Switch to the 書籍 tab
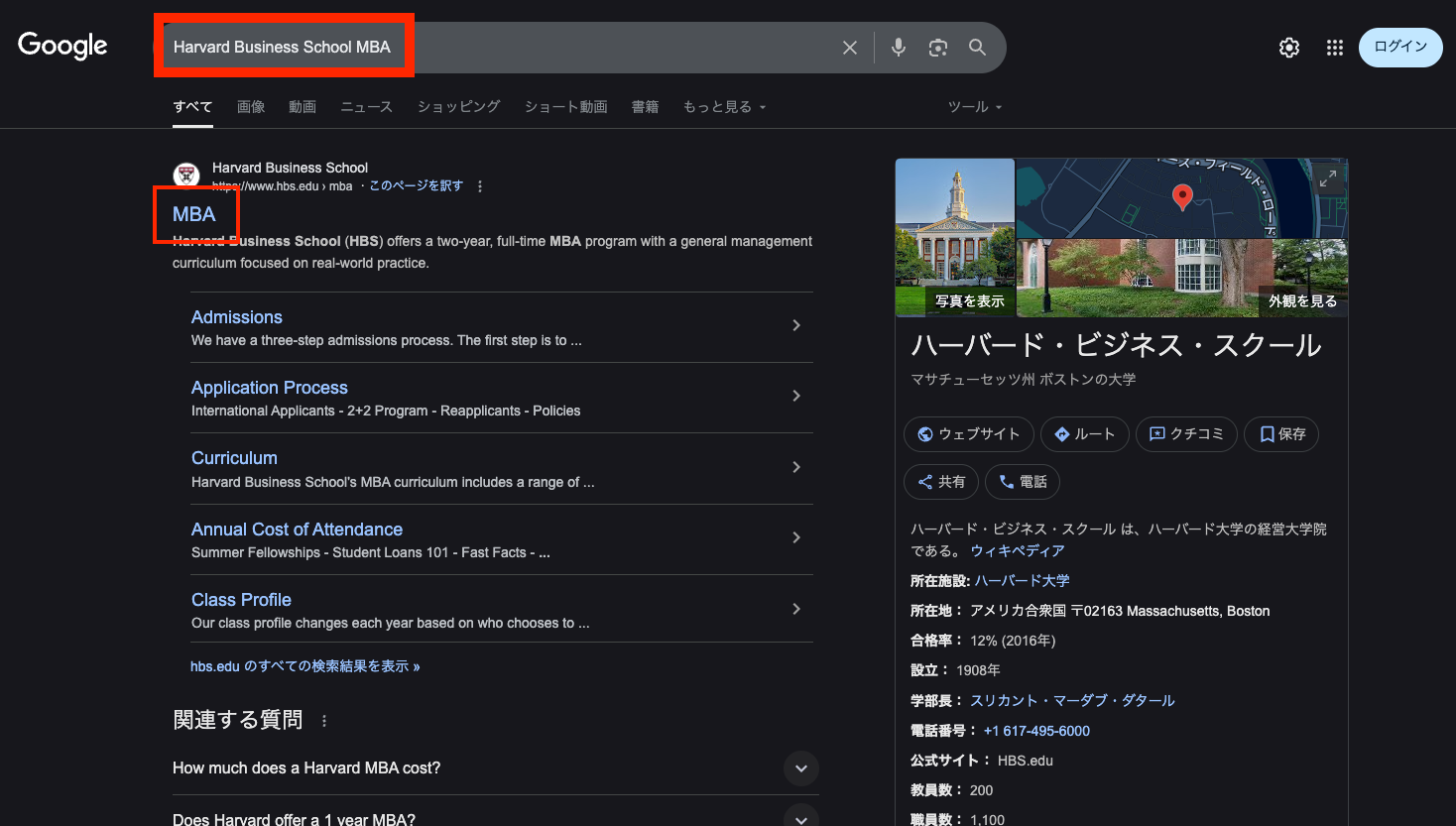1456x826 pixels. 646,107
